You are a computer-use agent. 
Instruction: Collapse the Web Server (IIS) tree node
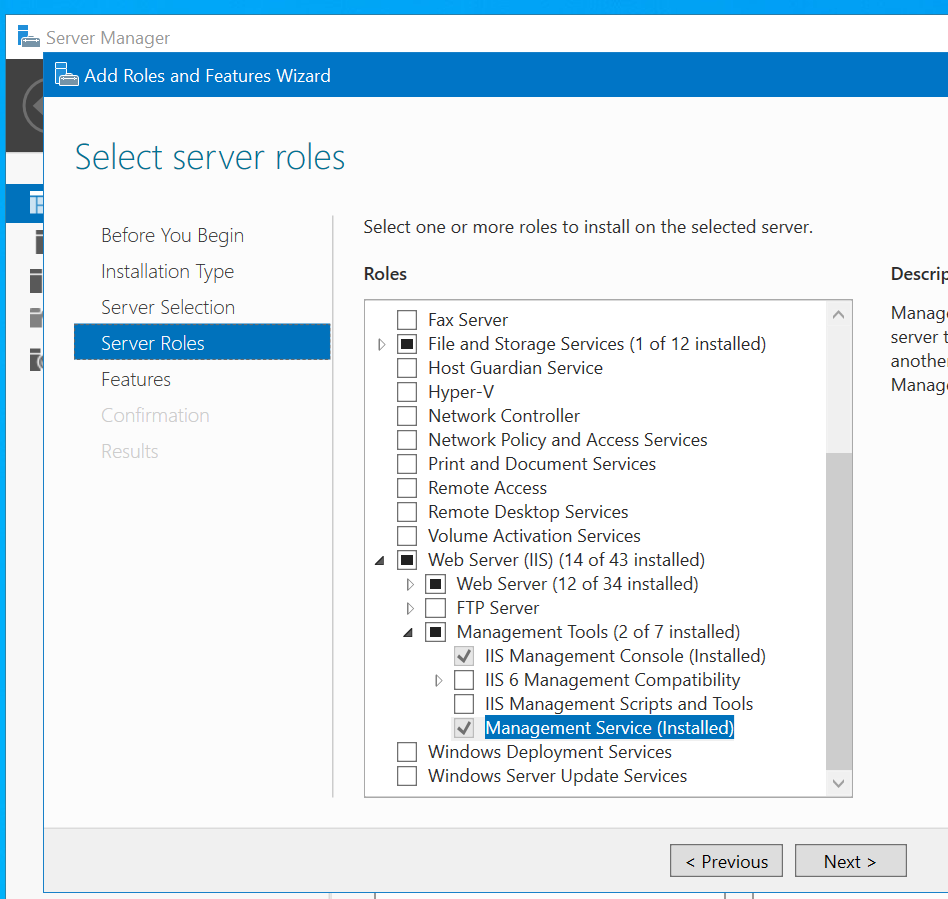(x=380, y=561)
